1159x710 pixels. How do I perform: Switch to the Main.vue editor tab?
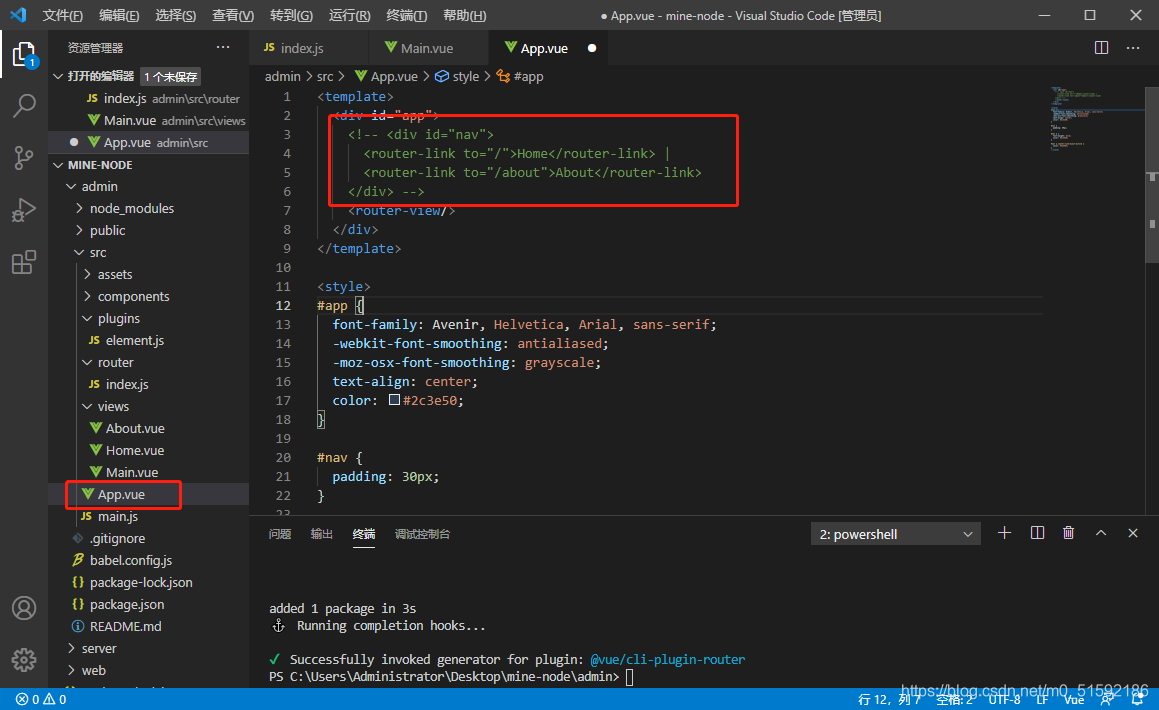coord(426,48)
